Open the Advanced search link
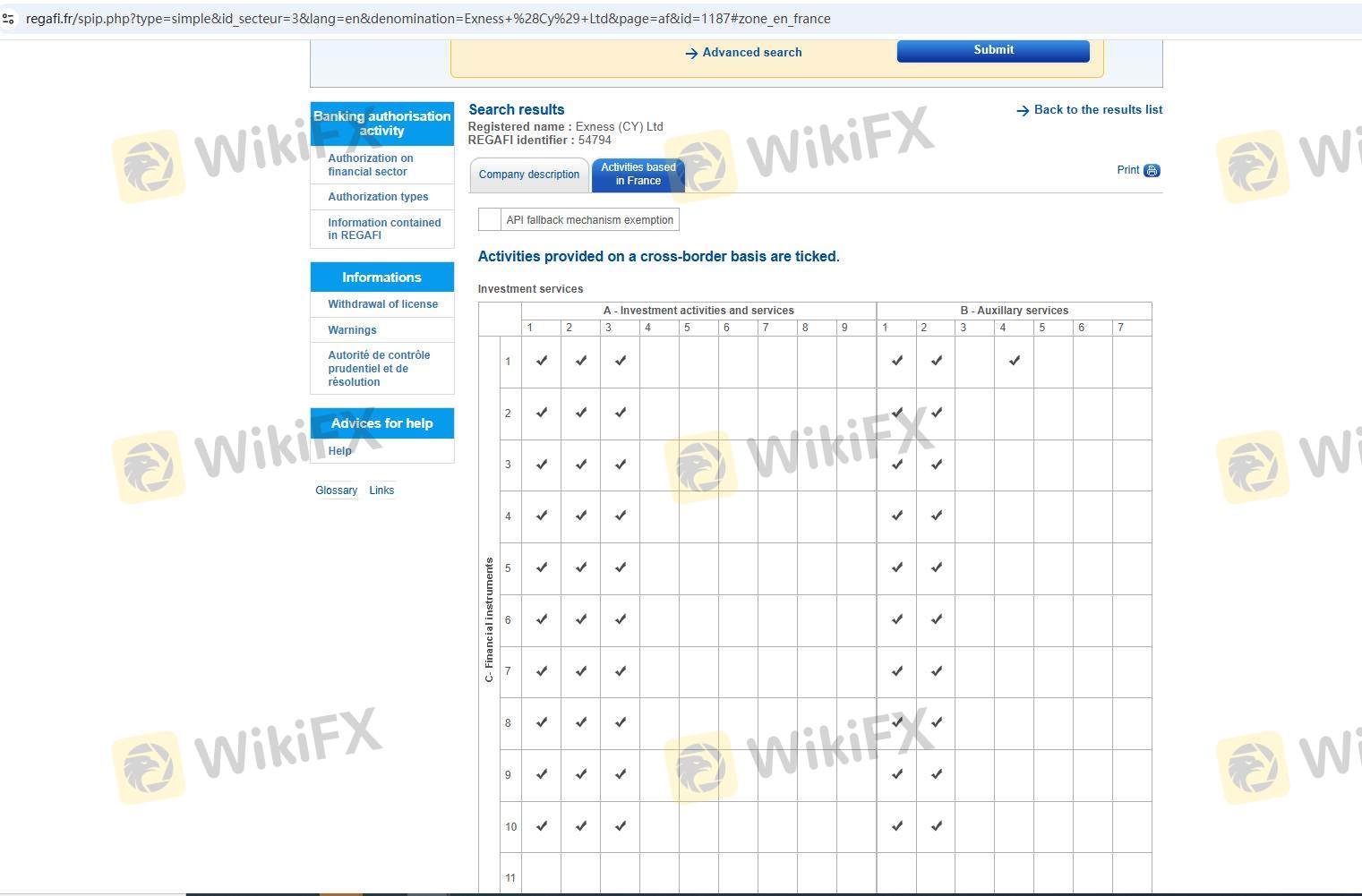Image resolution: width=1362 pixels, height=896 pixels. click(x=751, y=53)
